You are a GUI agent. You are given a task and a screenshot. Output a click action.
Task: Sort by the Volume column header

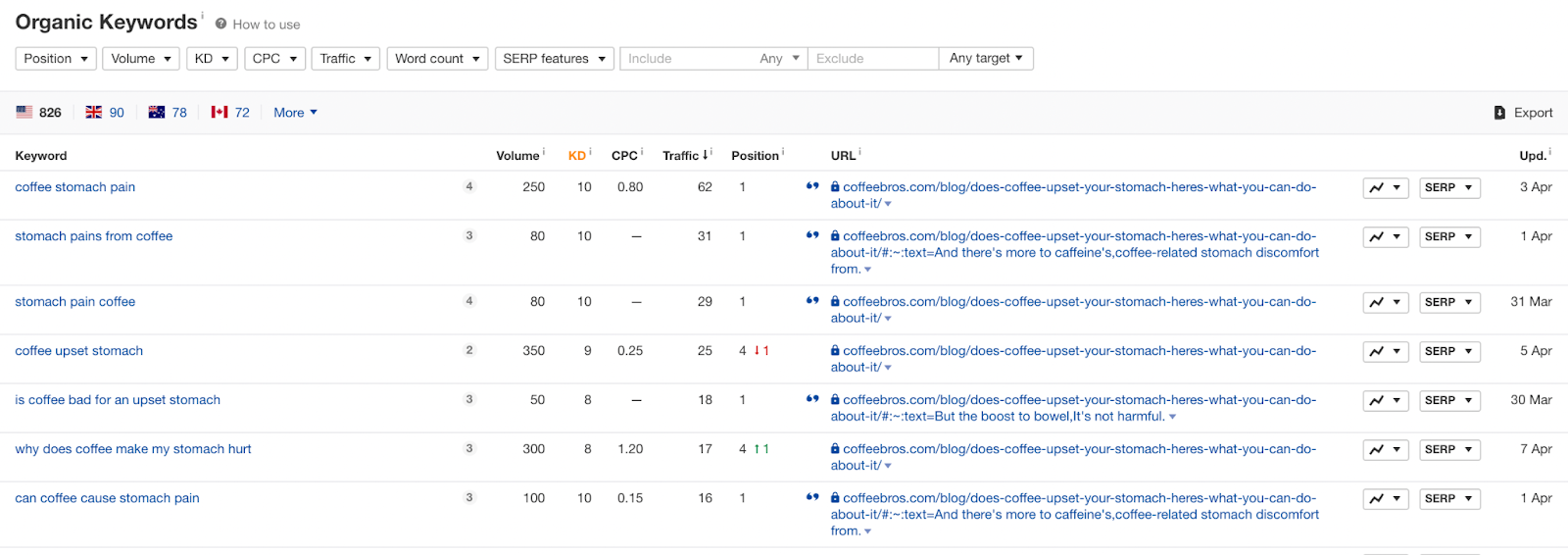[517, 156]
